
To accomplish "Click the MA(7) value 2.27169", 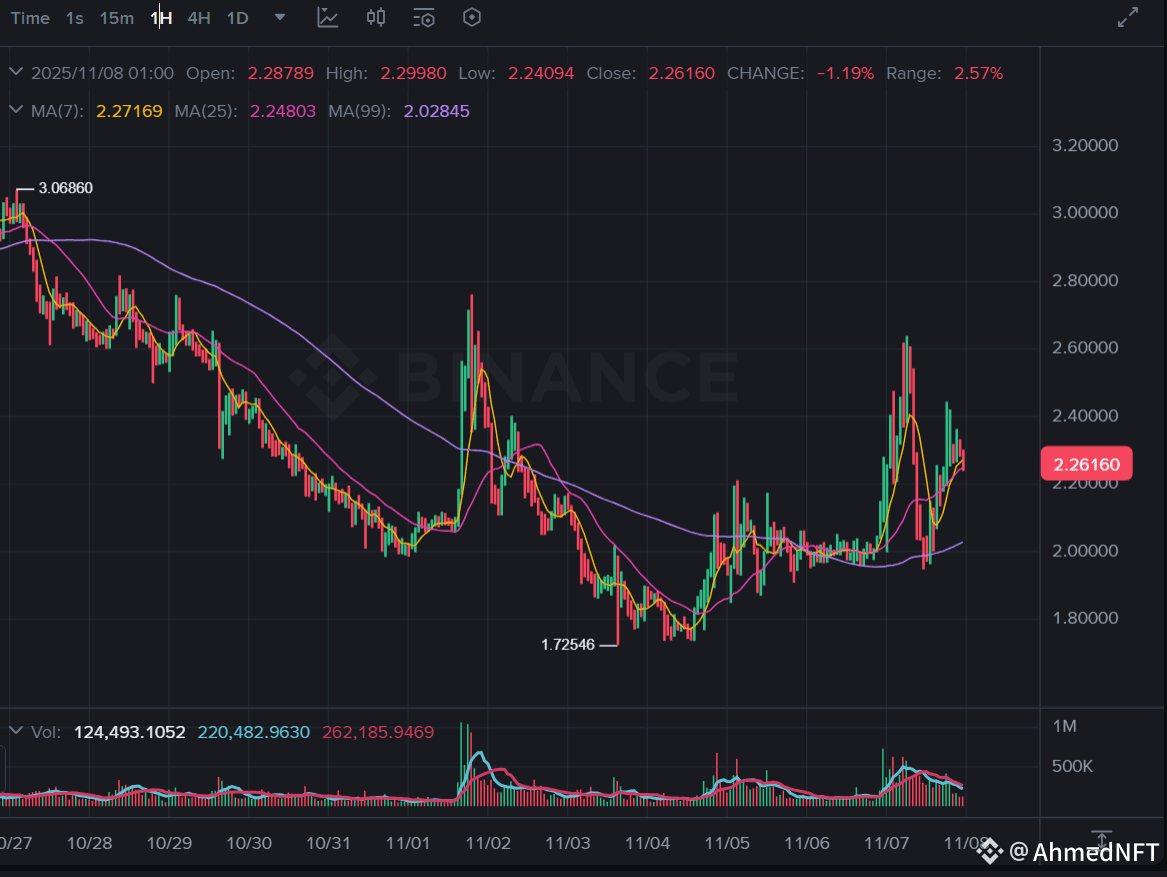I will click(x=129, y=111).
